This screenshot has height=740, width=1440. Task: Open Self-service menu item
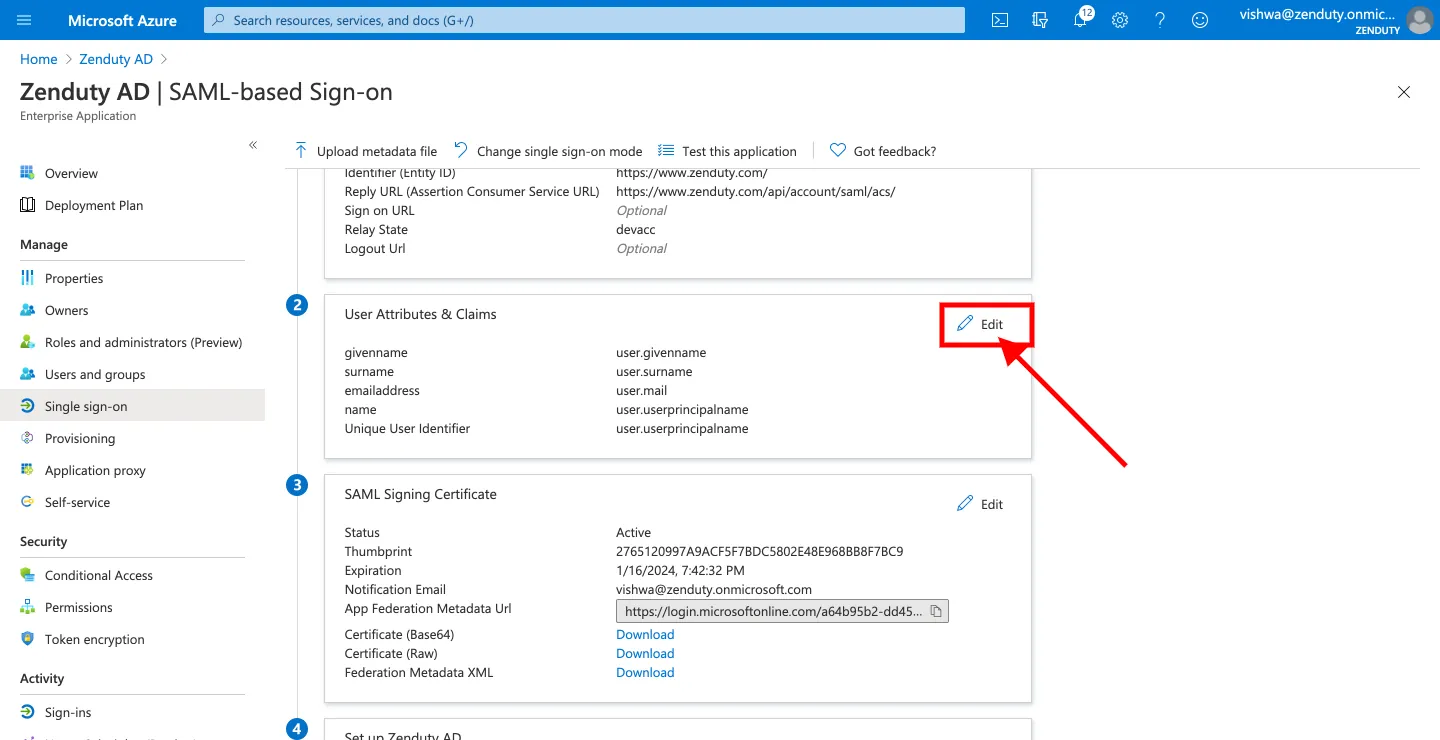click(x=78, y=502)
